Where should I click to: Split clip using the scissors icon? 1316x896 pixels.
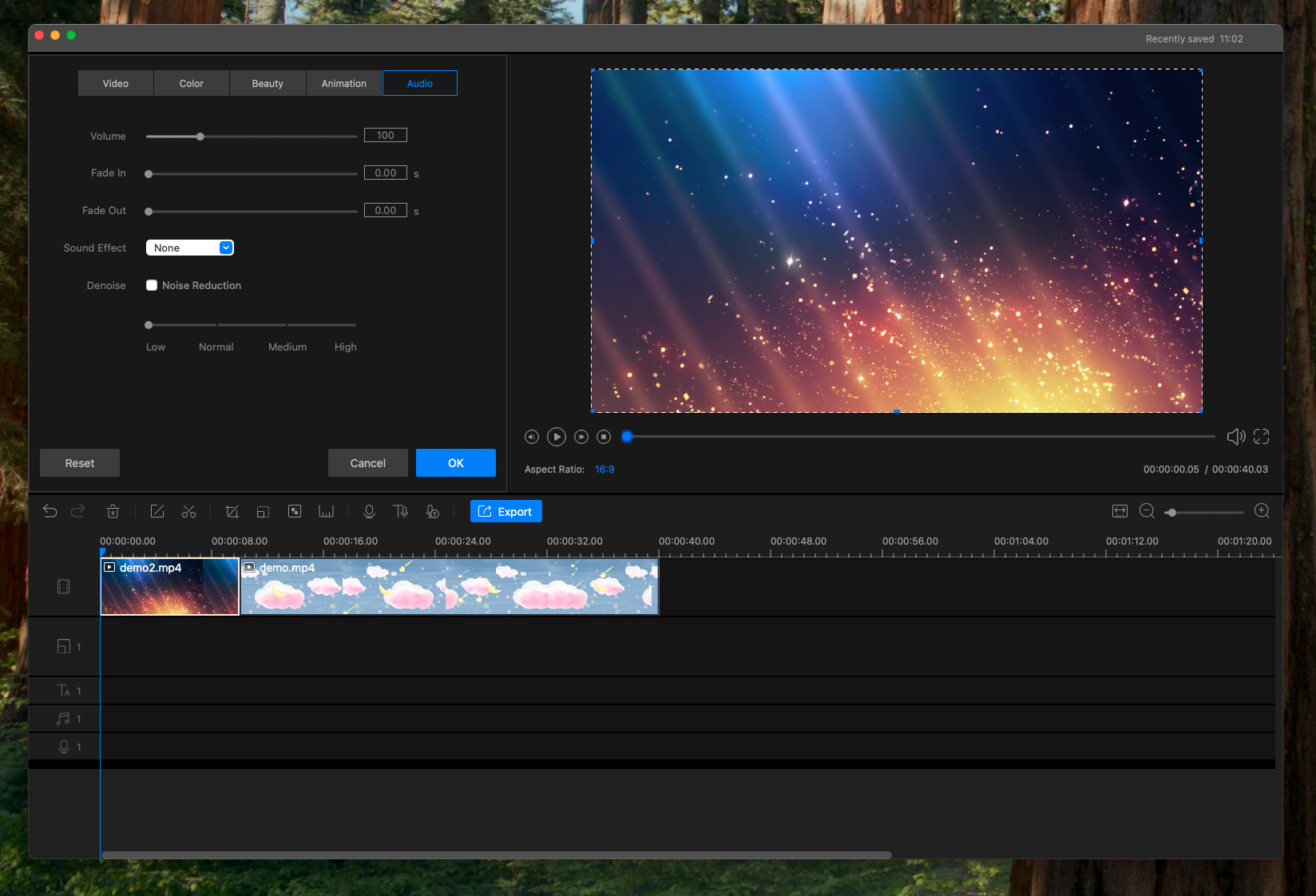click(x=188, y=511)
